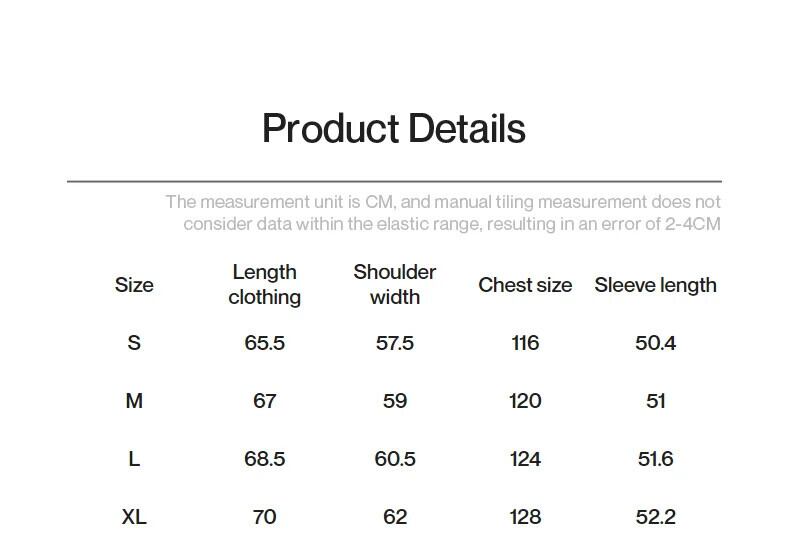Select the XL size row label
The height and width of the screenshot is (545, 790).
(x=134, y=517)
